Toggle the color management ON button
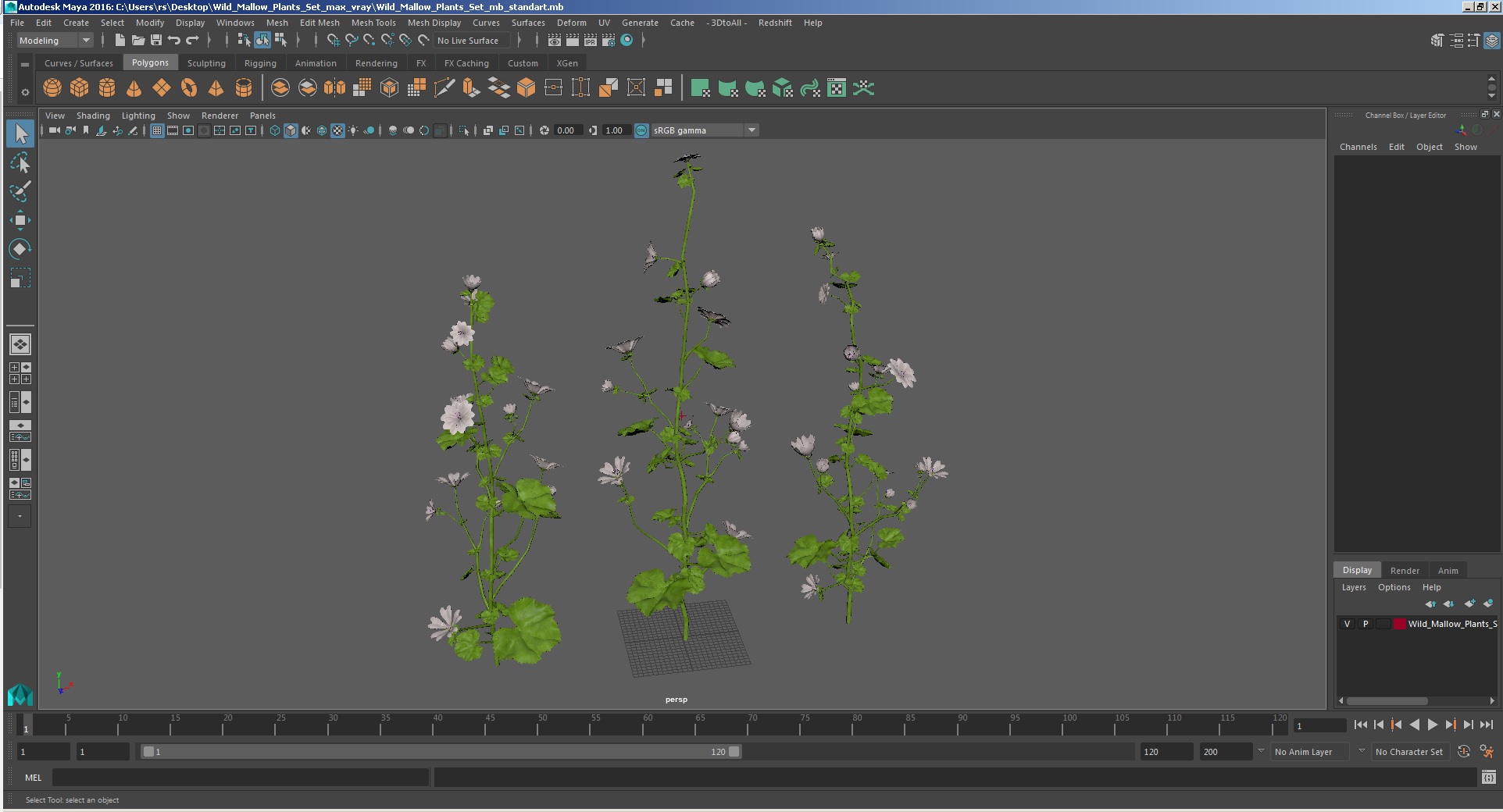 [x=641, y=130]
